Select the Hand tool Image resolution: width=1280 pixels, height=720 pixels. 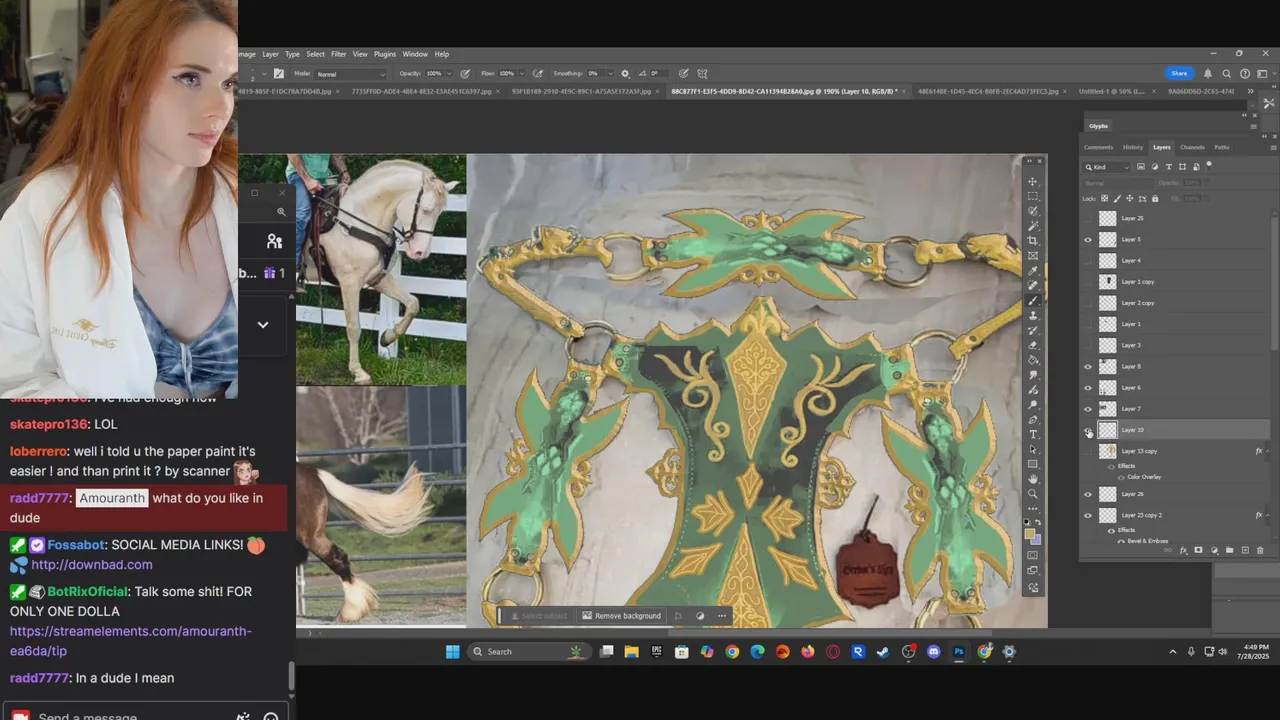1033,478
